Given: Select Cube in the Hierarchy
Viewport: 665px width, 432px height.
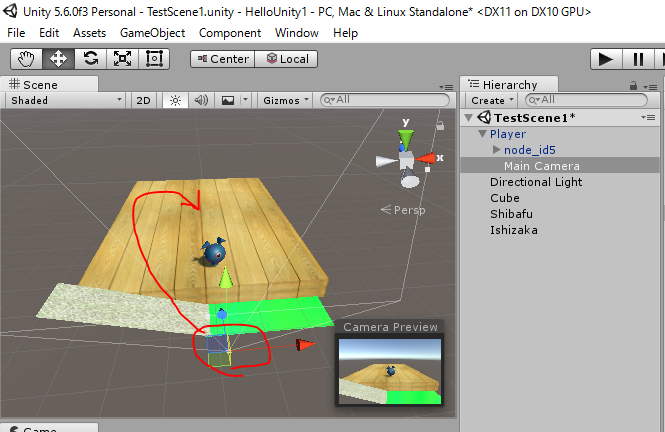Looking at the screenshot, I should click(505, 198).
